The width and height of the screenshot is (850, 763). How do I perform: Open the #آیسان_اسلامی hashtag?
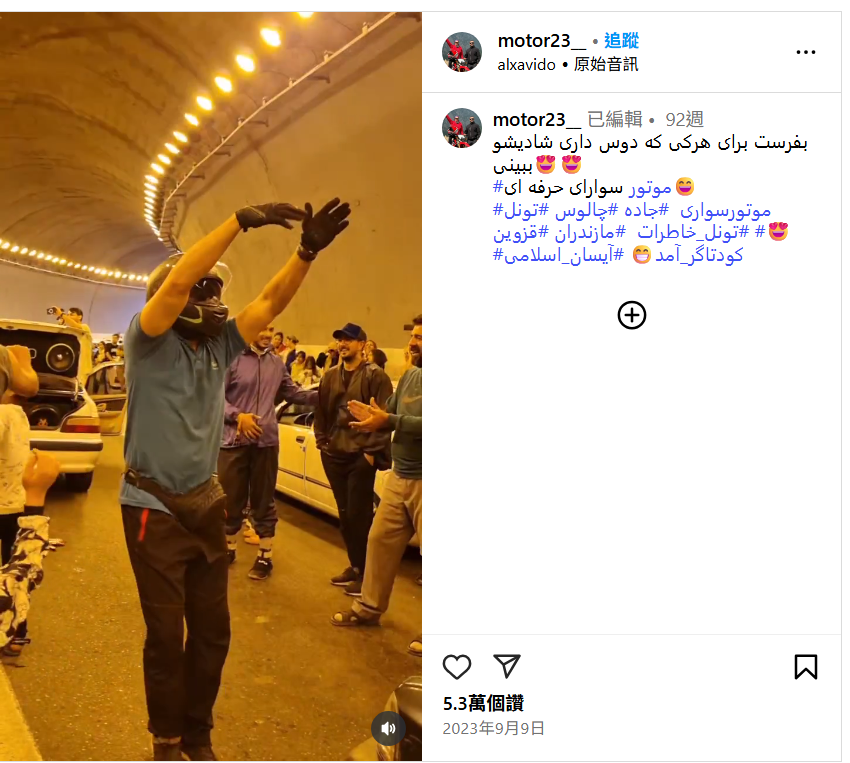click(558, 255)
